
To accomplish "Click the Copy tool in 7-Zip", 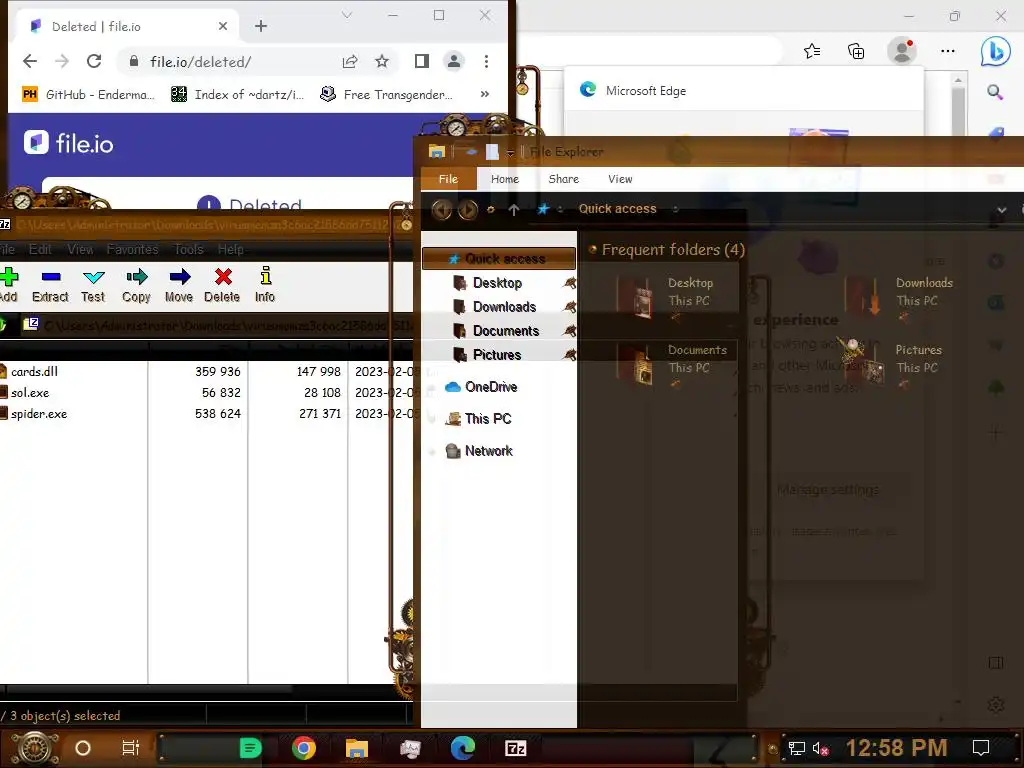I will (136, 285).
